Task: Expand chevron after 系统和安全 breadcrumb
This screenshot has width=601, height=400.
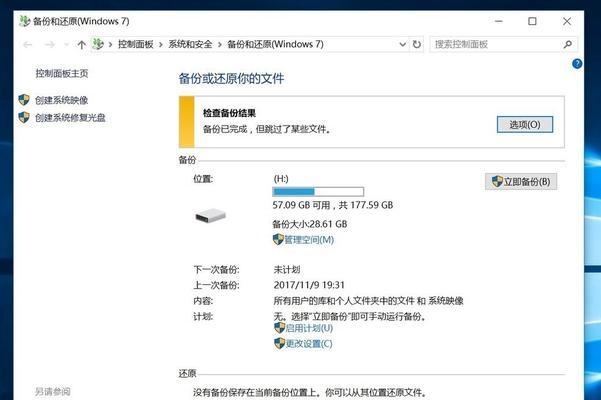Action: [x=220, y=45]
